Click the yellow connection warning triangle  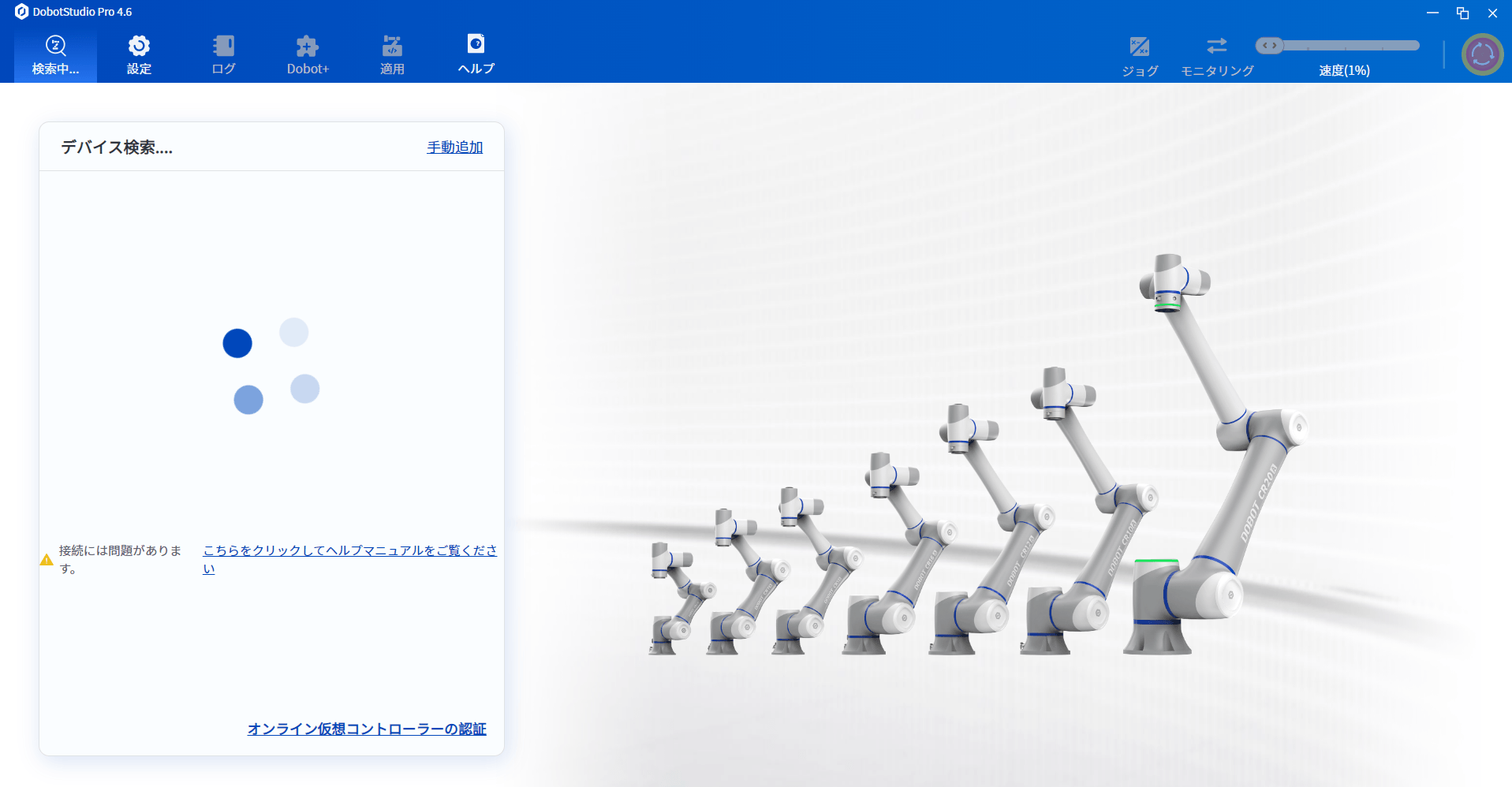tap(47, 560)
